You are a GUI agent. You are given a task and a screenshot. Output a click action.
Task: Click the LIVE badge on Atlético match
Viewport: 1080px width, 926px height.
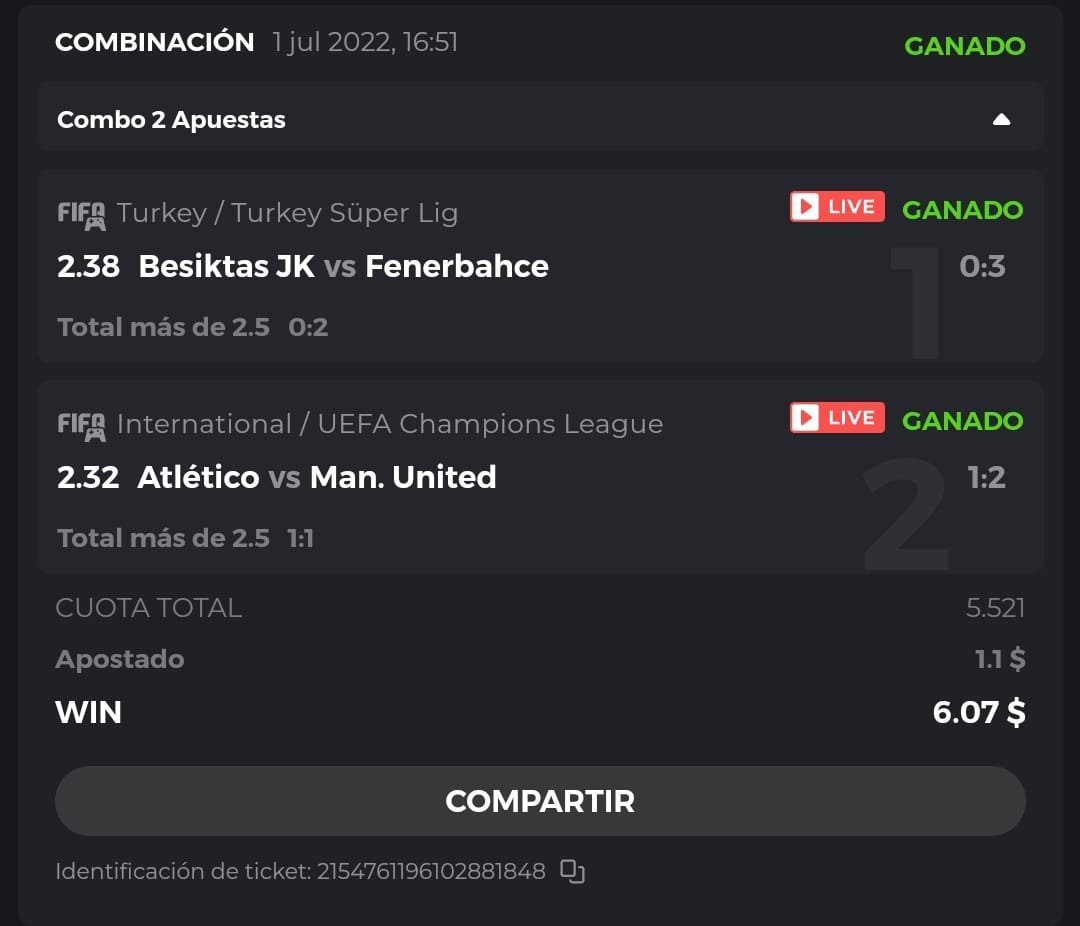tap(837, 417)
